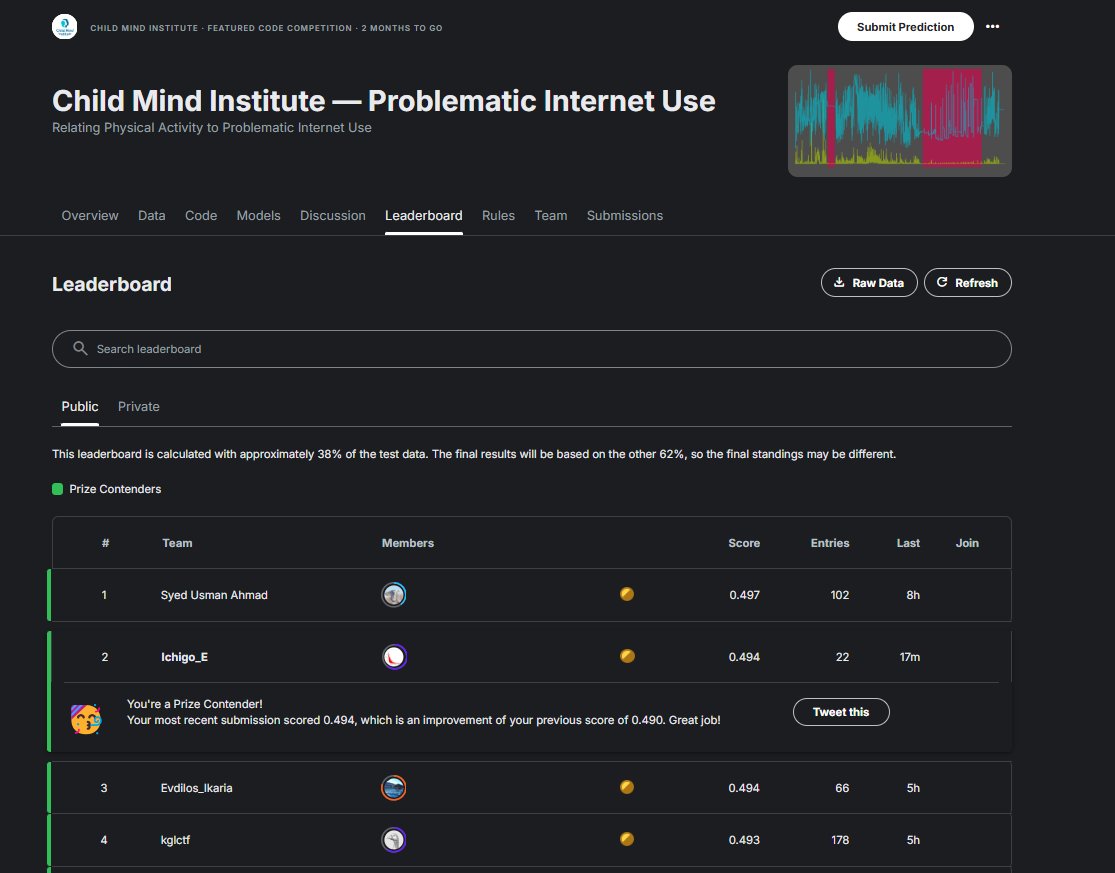Screen dimensions: 1115x873
Task: Open the three-dot more options menu
Action: coord(993,27)
